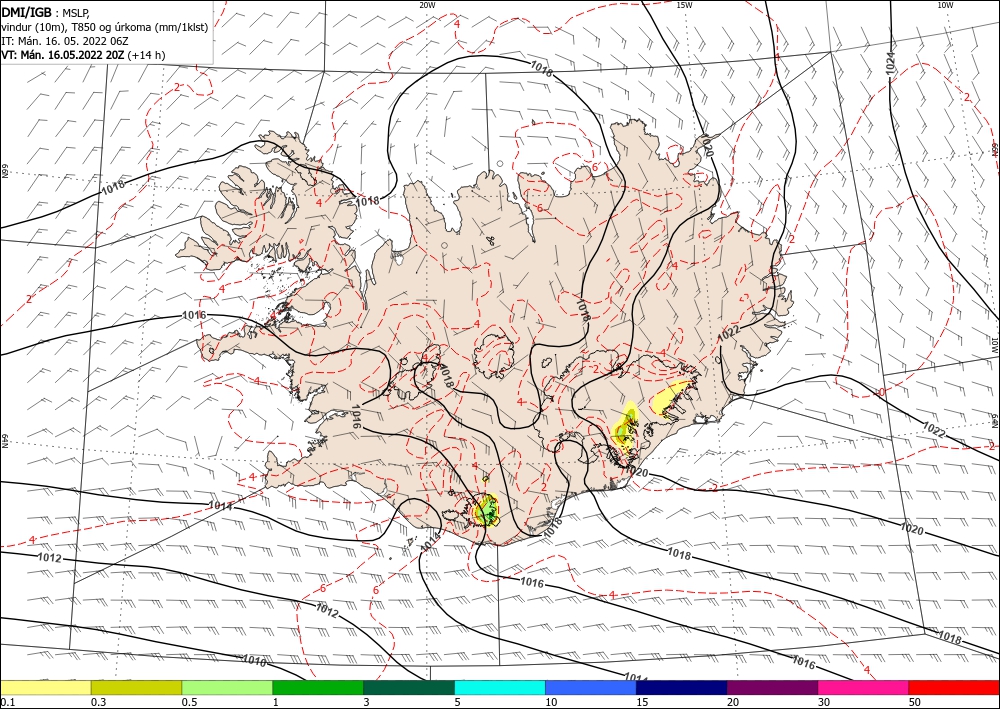Click the '15W' longitude label

click(684, 5)
